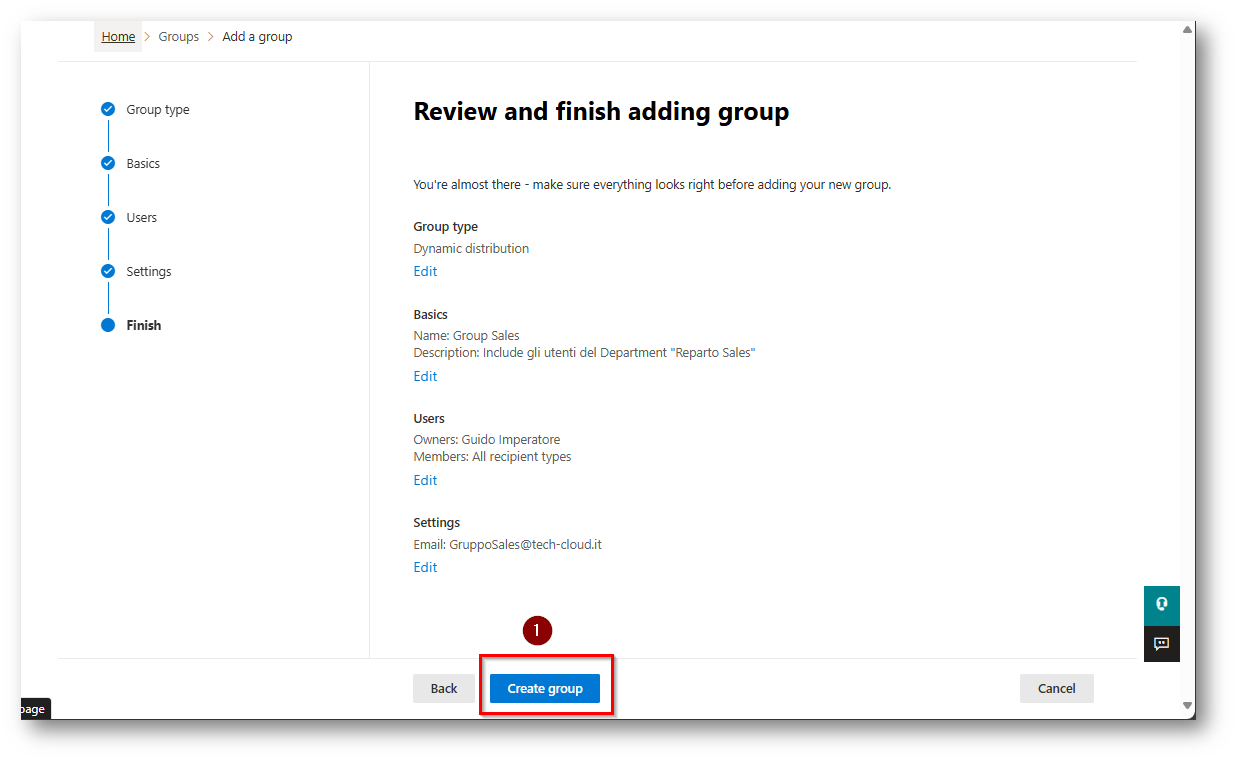1238x762 pixels.
Task: Edit the Settings email address
Action: pos(425,568)
